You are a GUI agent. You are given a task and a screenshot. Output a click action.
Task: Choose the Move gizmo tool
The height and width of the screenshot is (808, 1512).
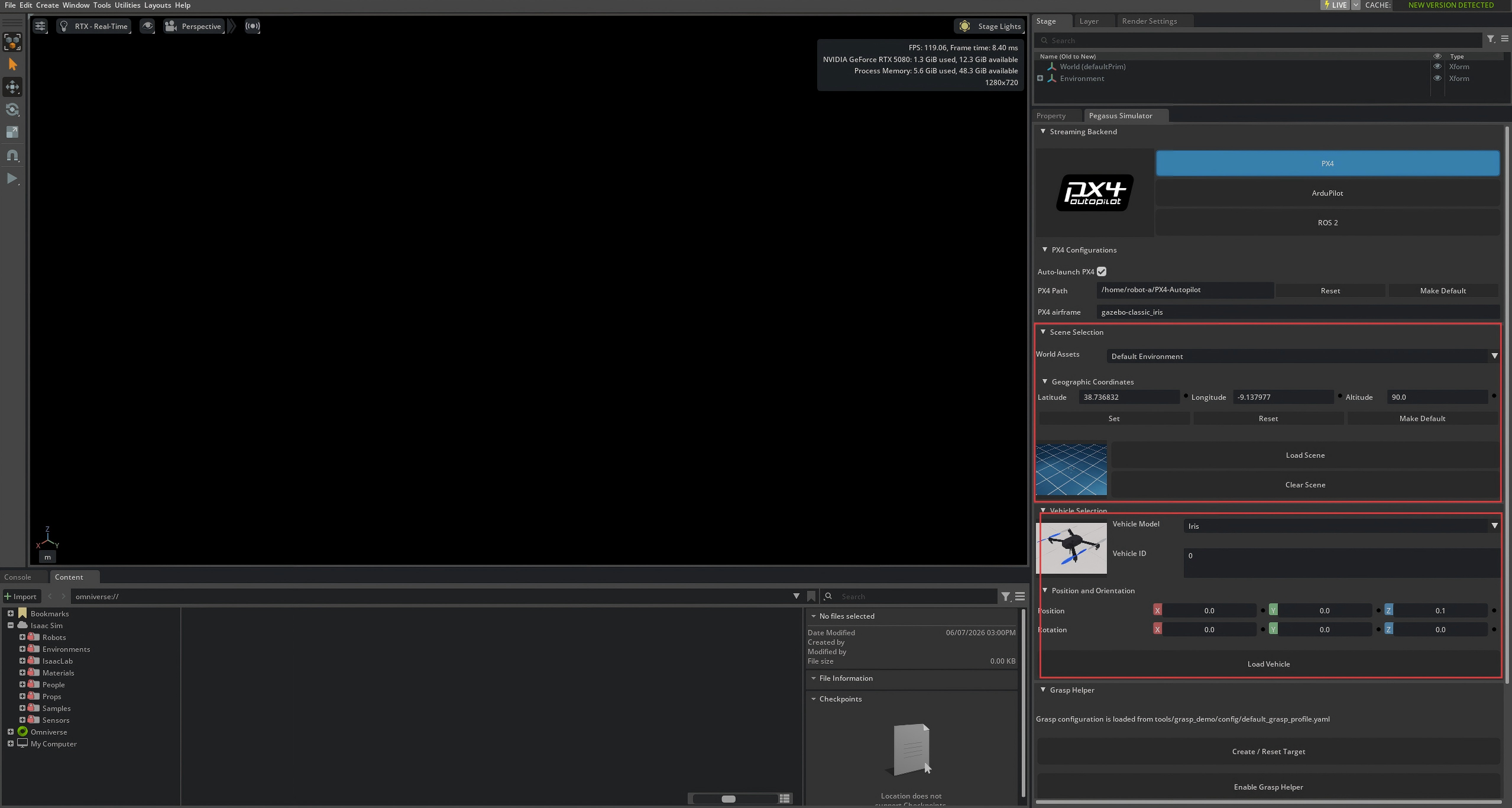12,87
